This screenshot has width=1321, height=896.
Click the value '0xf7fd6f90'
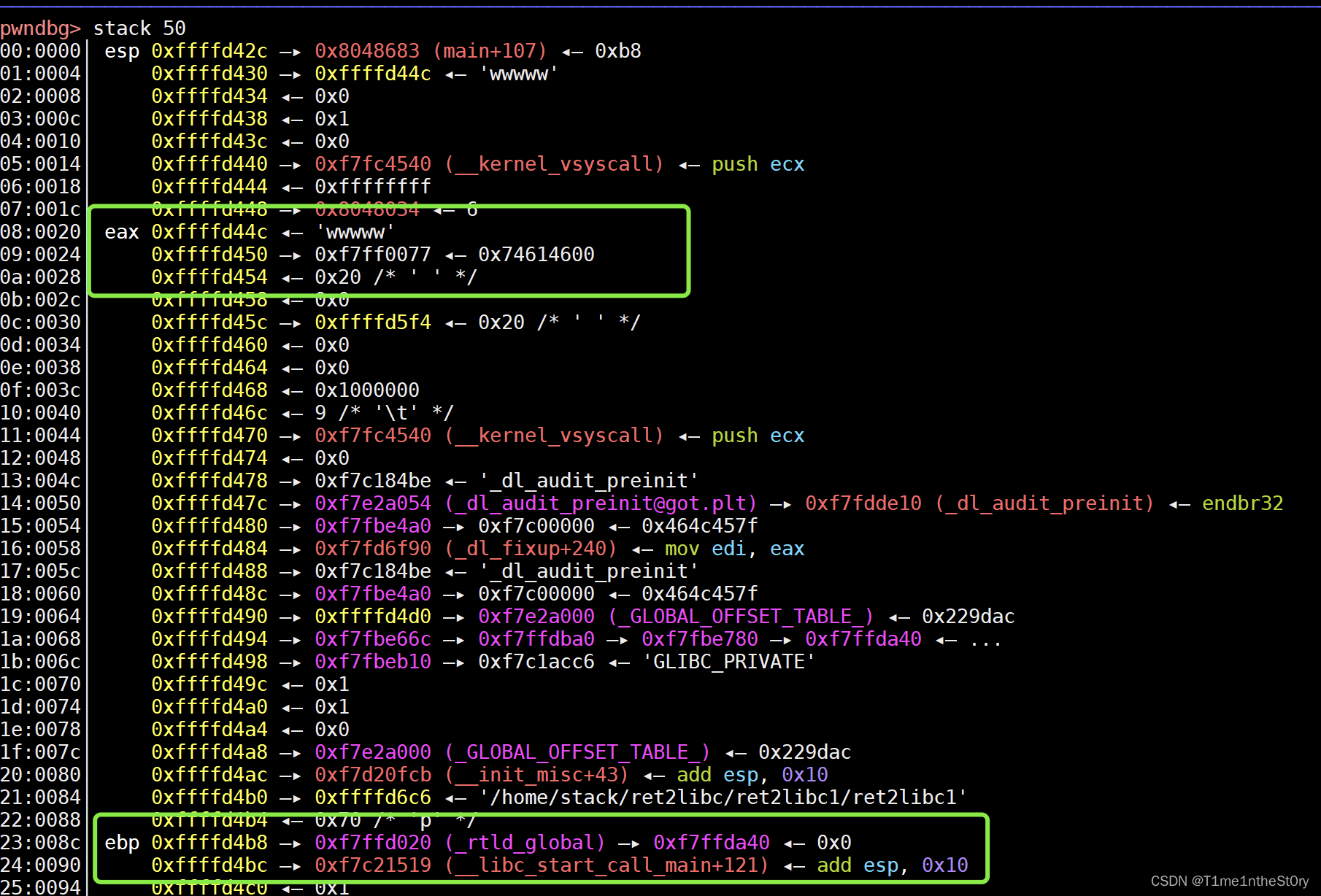373,549
